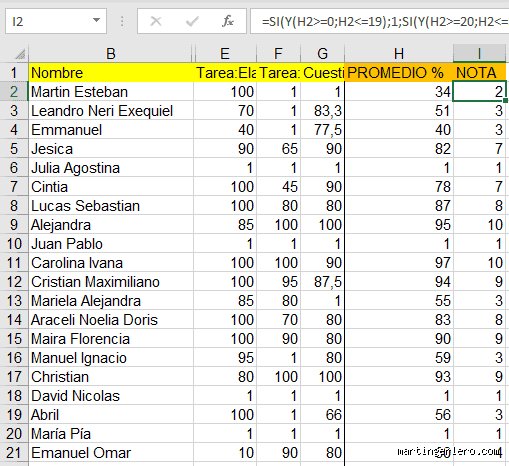The image size is (509, 466).
Task: Select the cell Araceli Noelia Doris
Action: (111, 320)
